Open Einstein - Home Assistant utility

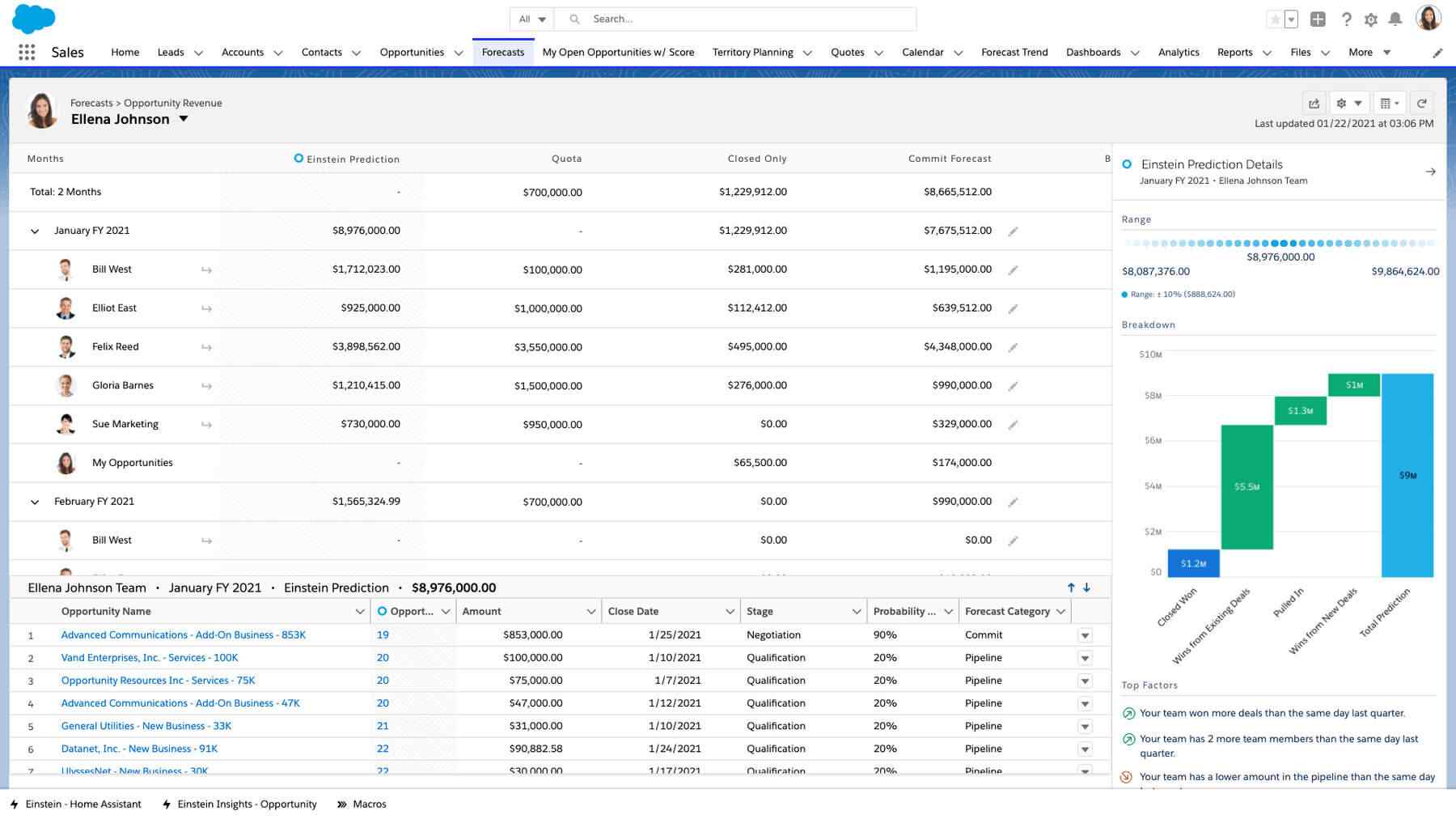75,804
